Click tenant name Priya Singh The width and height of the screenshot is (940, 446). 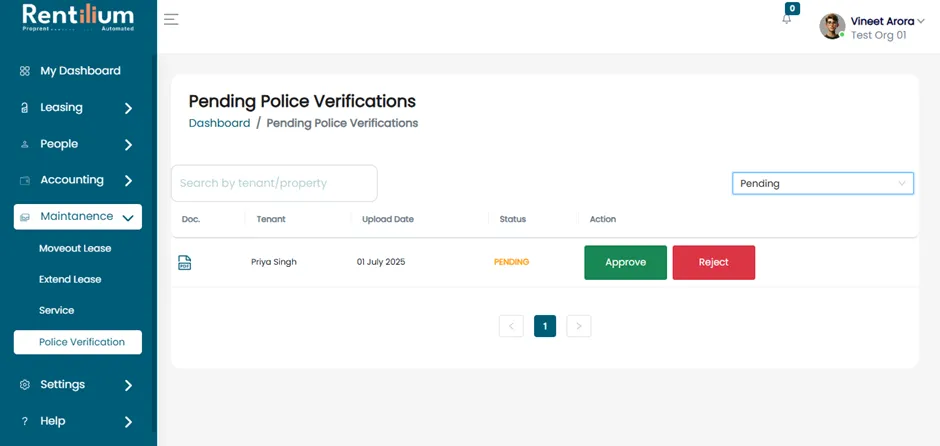[274, 262]
